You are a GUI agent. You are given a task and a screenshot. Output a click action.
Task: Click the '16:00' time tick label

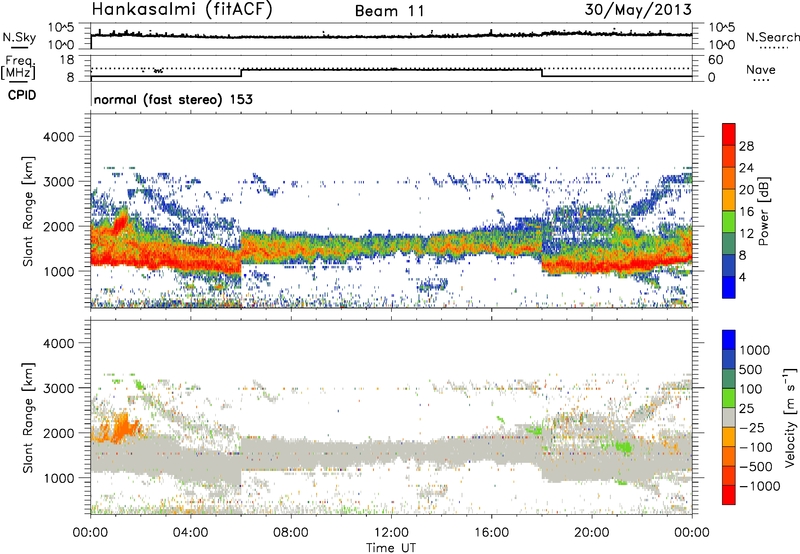pos(491,533)
